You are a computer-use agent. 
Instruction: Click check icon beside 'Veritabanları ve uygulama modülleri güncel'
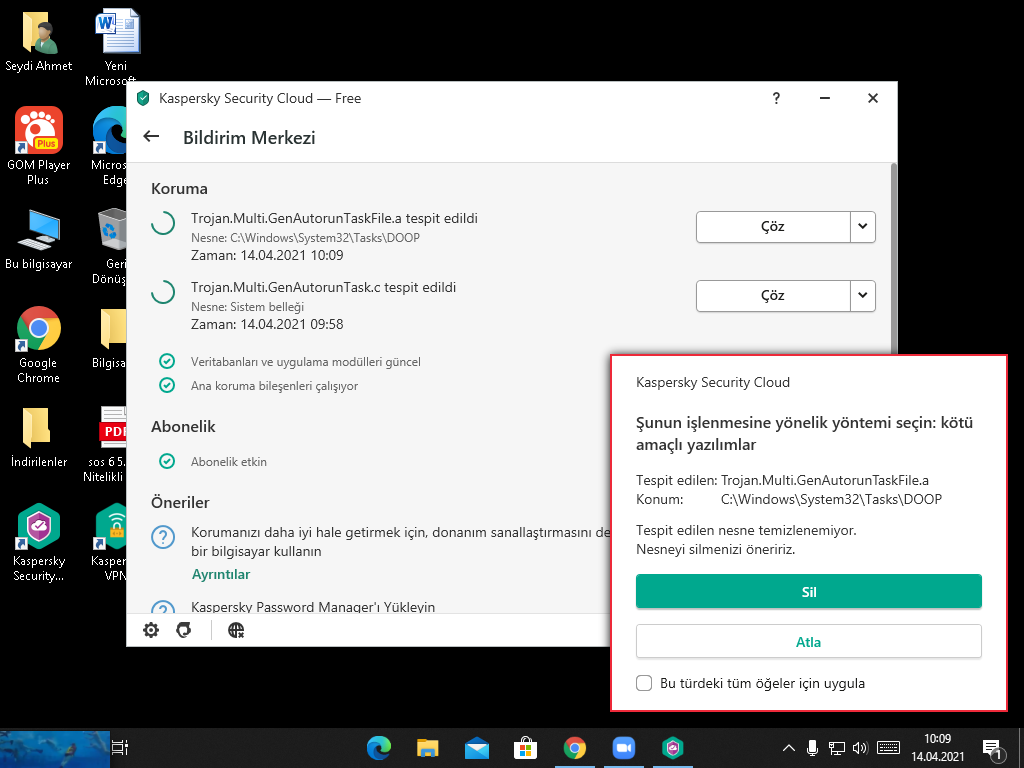[167, 361]
